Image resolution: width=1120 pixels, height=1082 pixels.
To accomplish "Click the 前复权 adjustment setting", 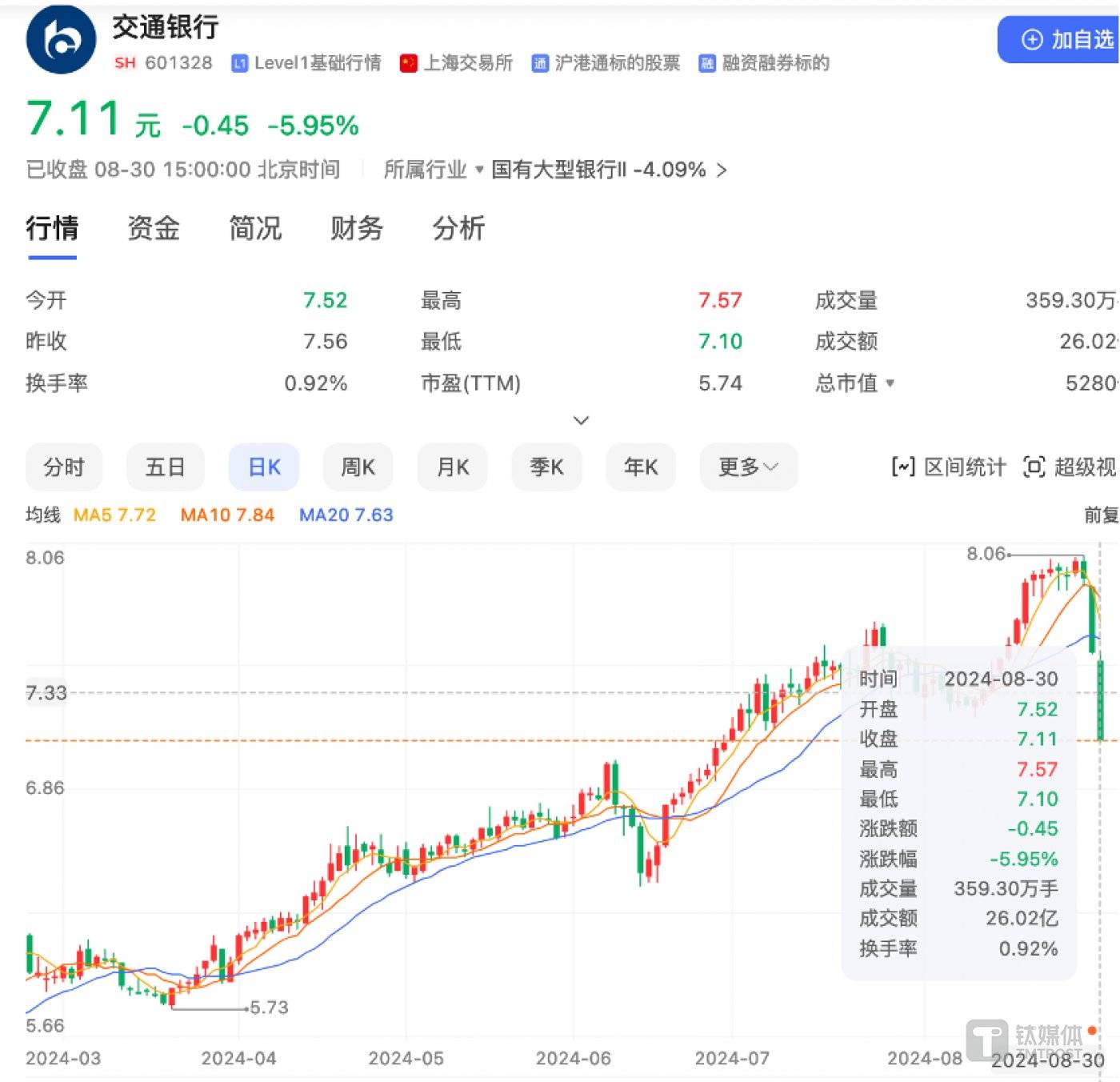I will click(x=1102, y=515).
